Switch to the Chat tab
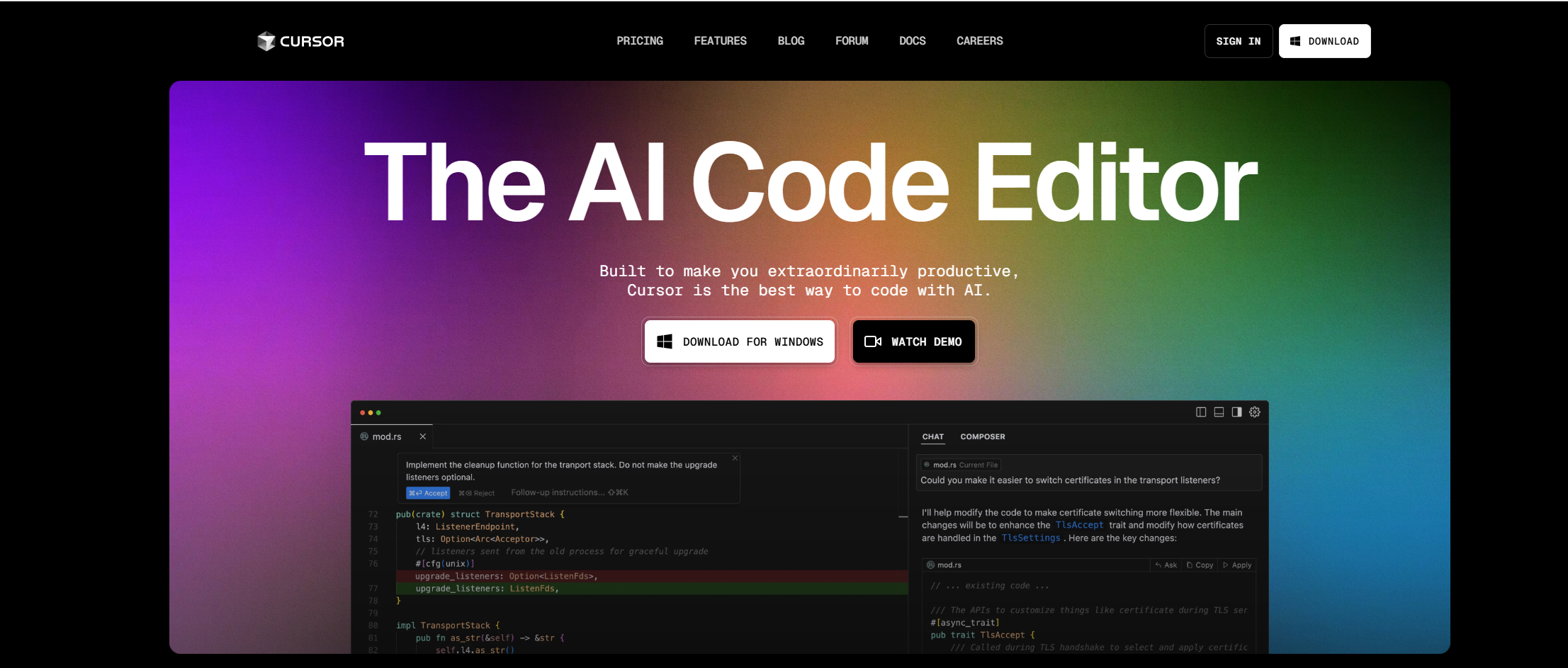The image size is (1568, 668). (933, 437)
